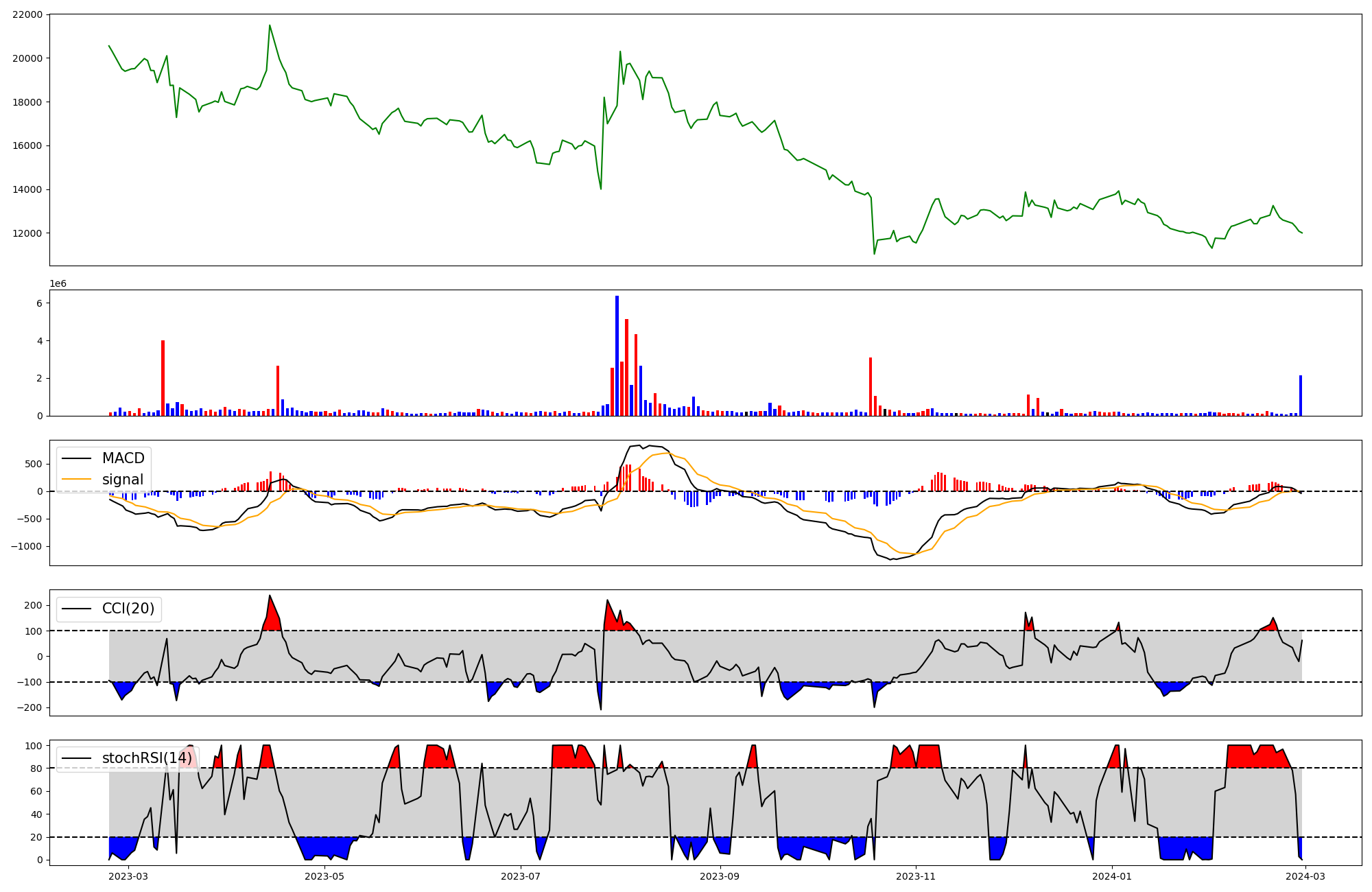Click the CCI(20) legend entry
This screenshot has height=892, width=1372.
pos(128,609)
